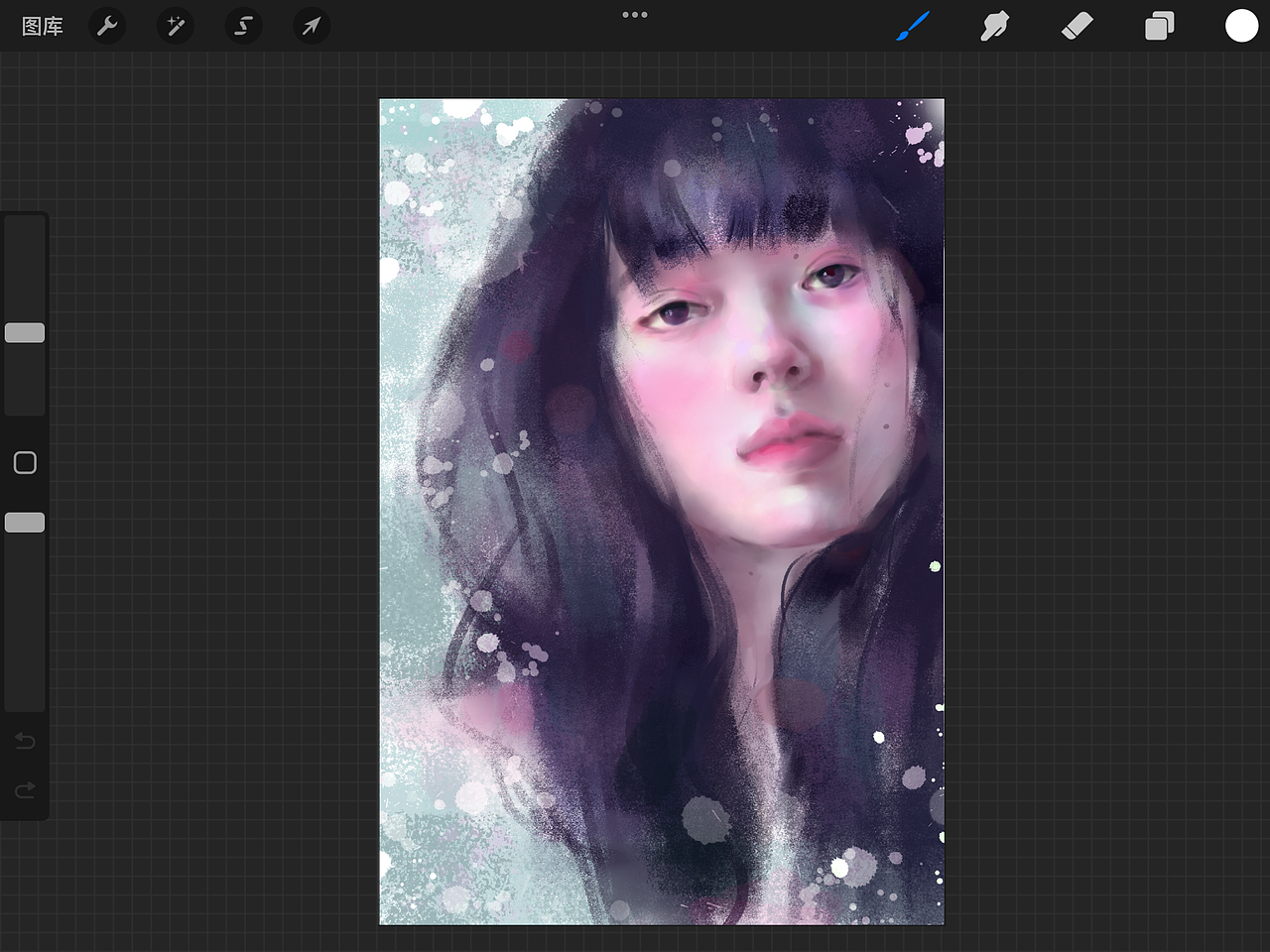Undo the last stroke
The image size is (1270, 952).
(x=25, y=741)
